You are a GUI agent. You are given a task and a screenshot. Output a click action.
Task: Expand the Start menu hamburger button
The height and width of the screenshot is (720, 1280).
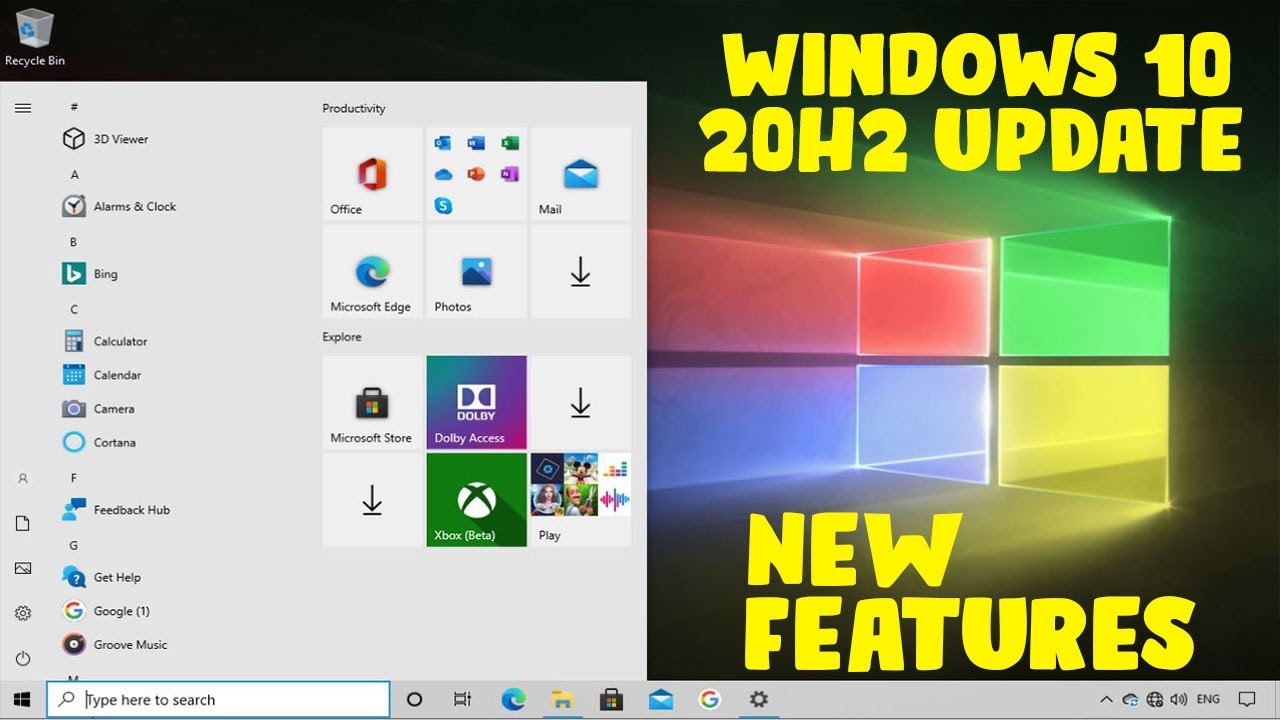pyautogui.click(x=23, y=108)
